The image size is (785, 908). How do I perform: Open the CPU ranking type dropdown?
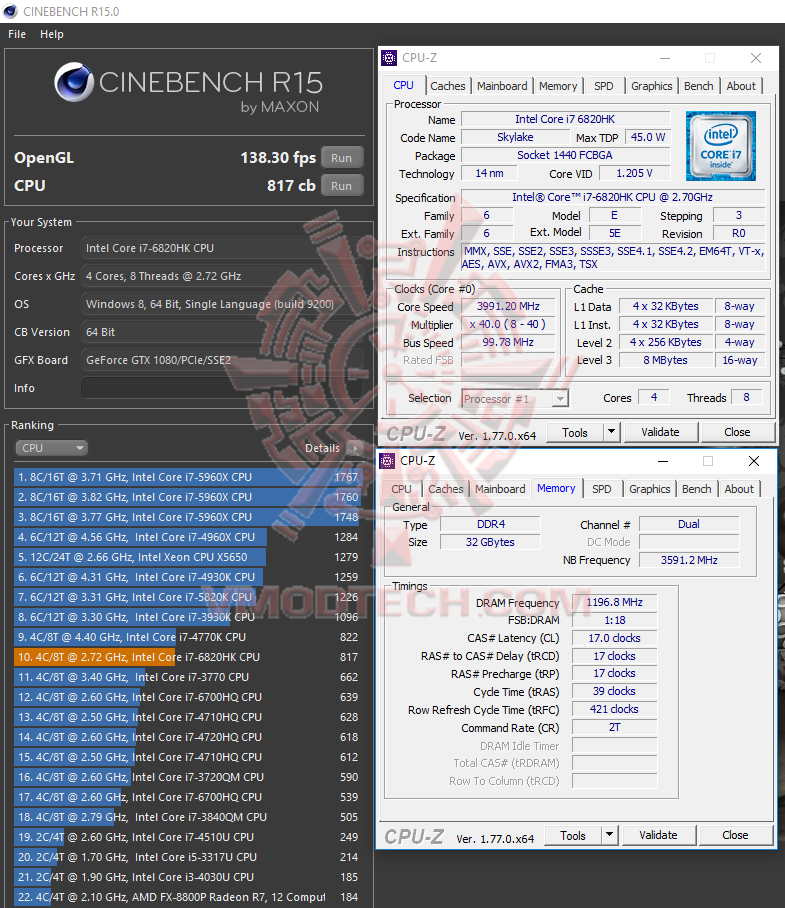tap(52, 448)
